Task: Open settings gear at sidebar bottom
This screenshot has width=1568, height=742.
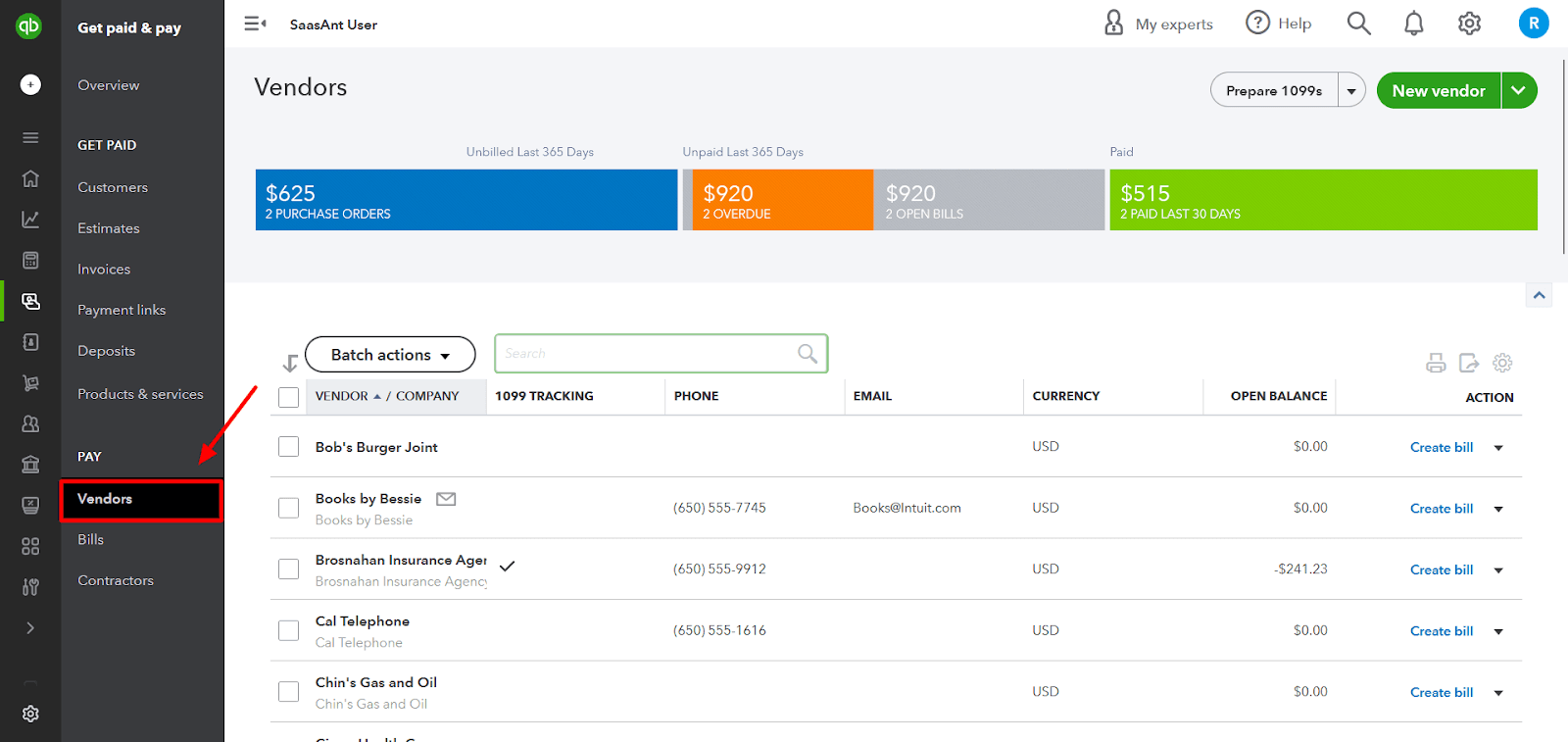Action: [x=30, y=714]
